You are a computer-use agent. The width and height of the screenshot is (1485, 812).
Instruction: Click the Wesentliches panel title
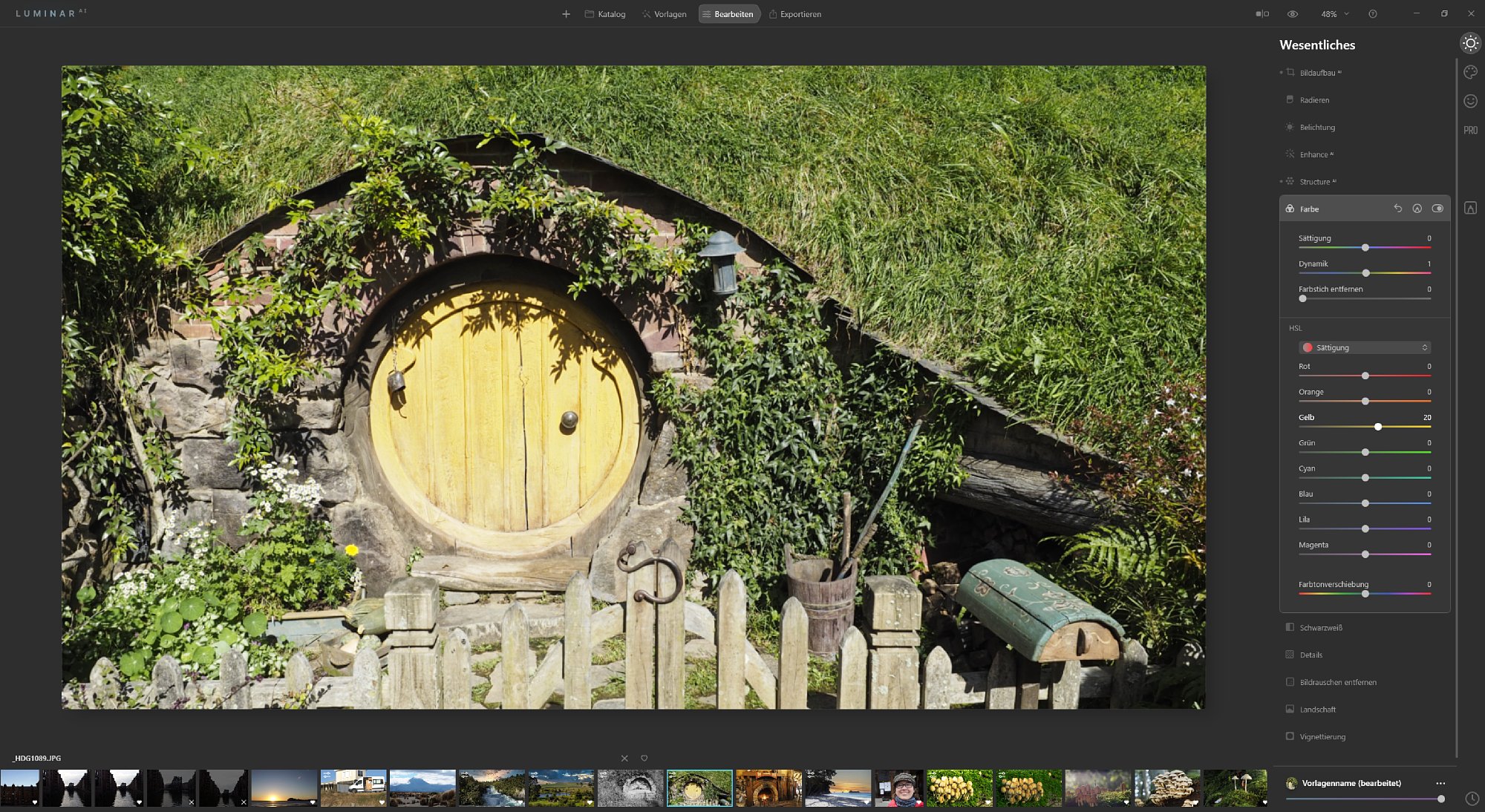click(1317, 45)
